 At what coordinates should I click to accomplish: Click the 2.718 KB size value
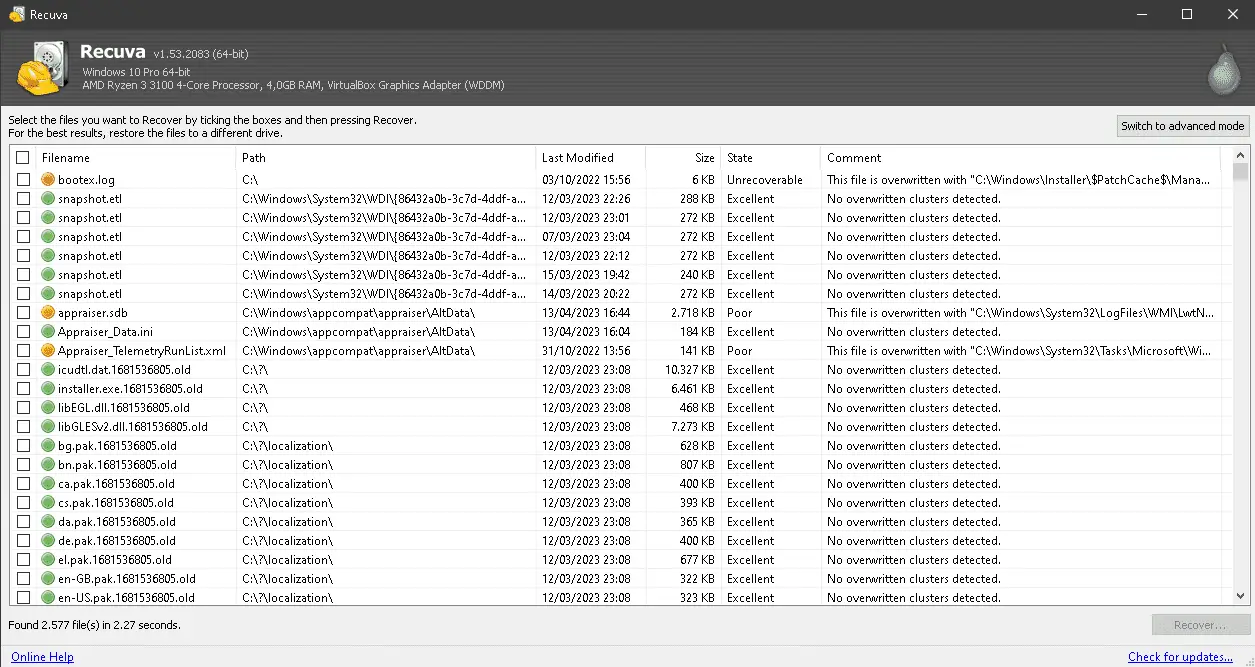693,313
